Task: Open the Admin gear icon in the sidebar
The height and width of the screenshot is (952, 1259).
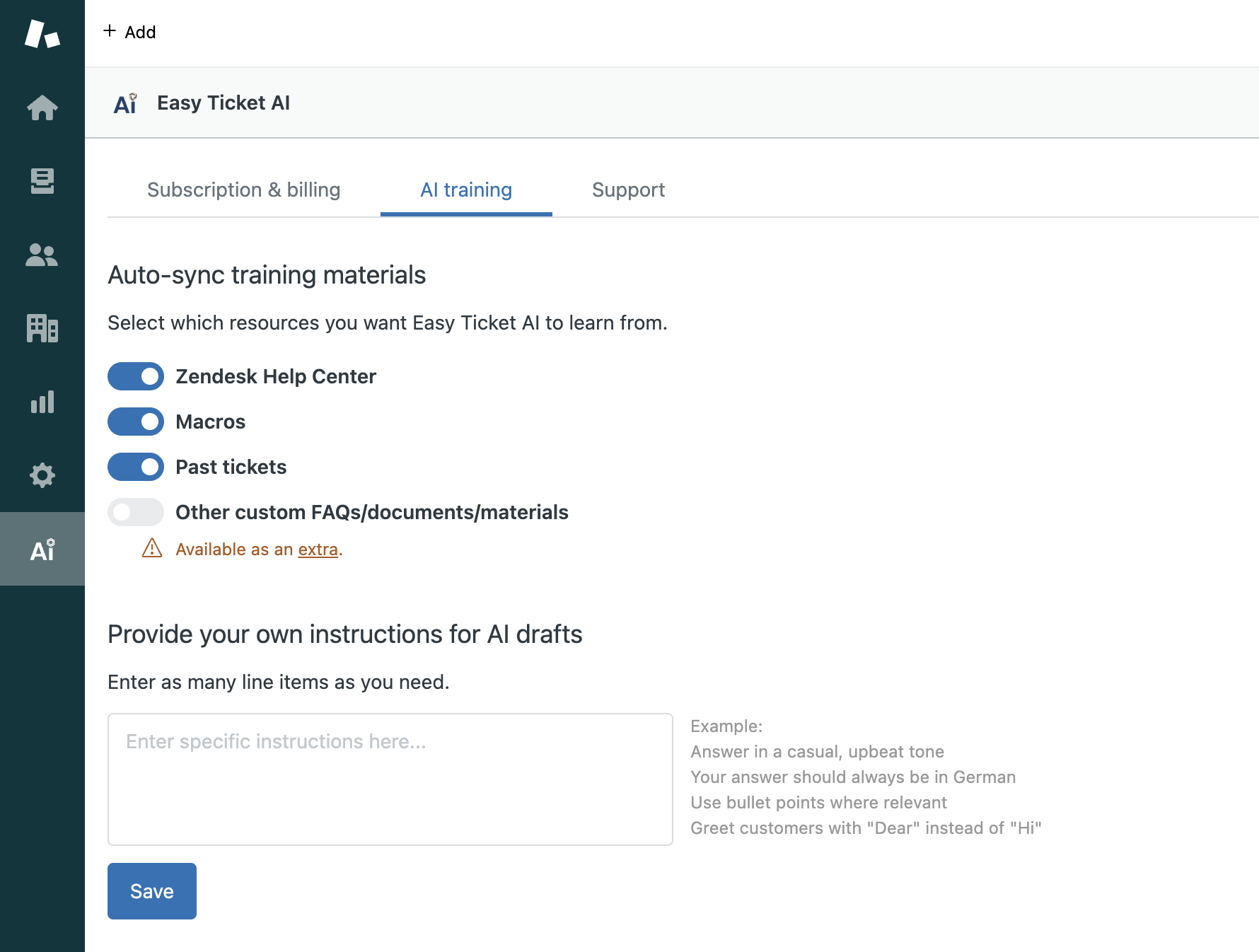Action: [42, 475]
